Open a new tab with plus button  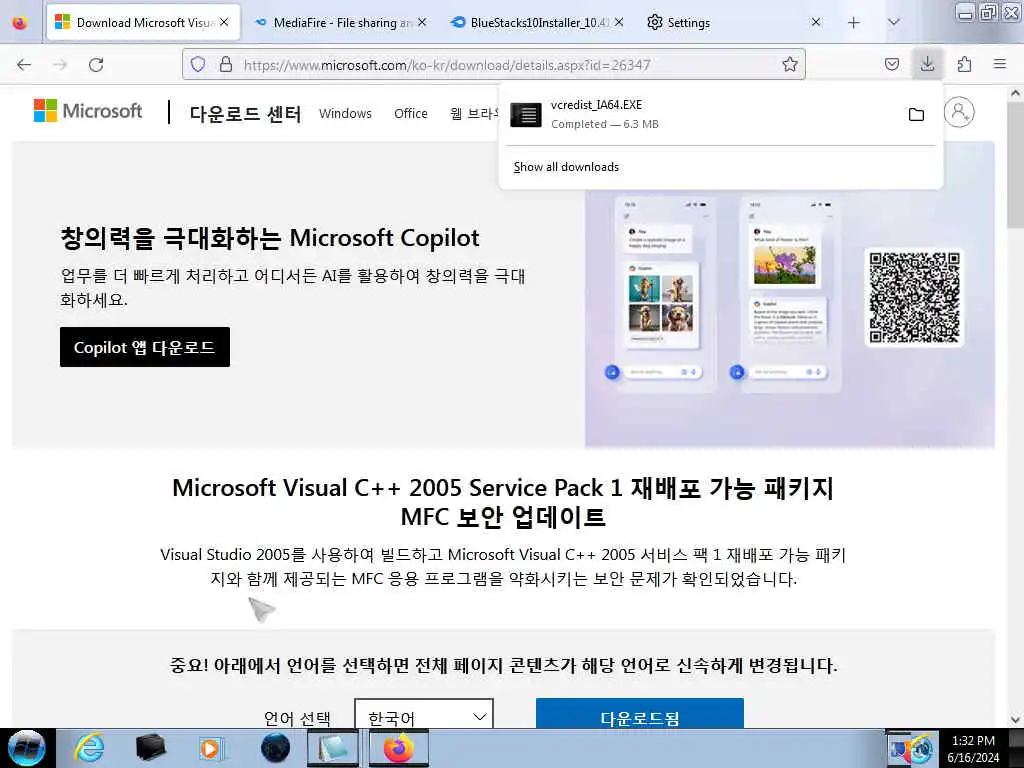coord(854,23)
